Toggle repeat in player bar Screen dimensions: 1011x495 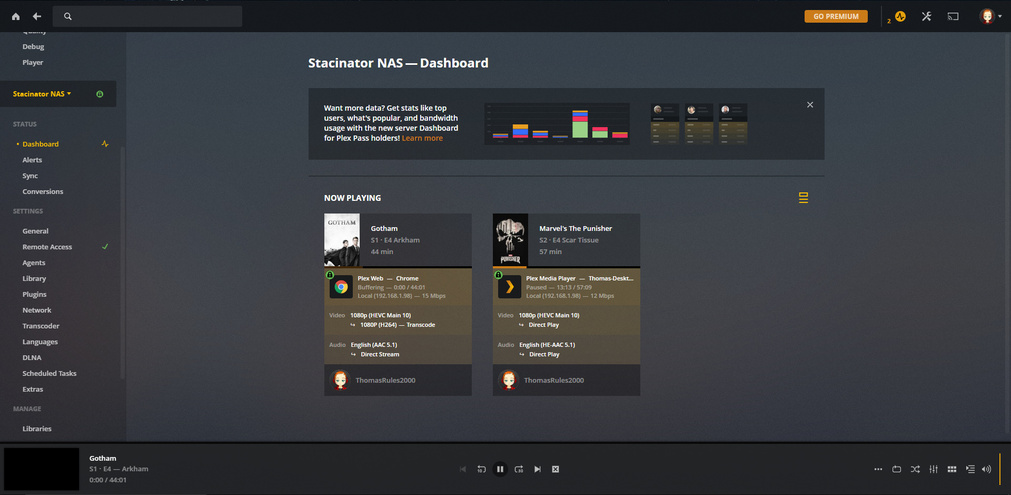click(896, 469)
